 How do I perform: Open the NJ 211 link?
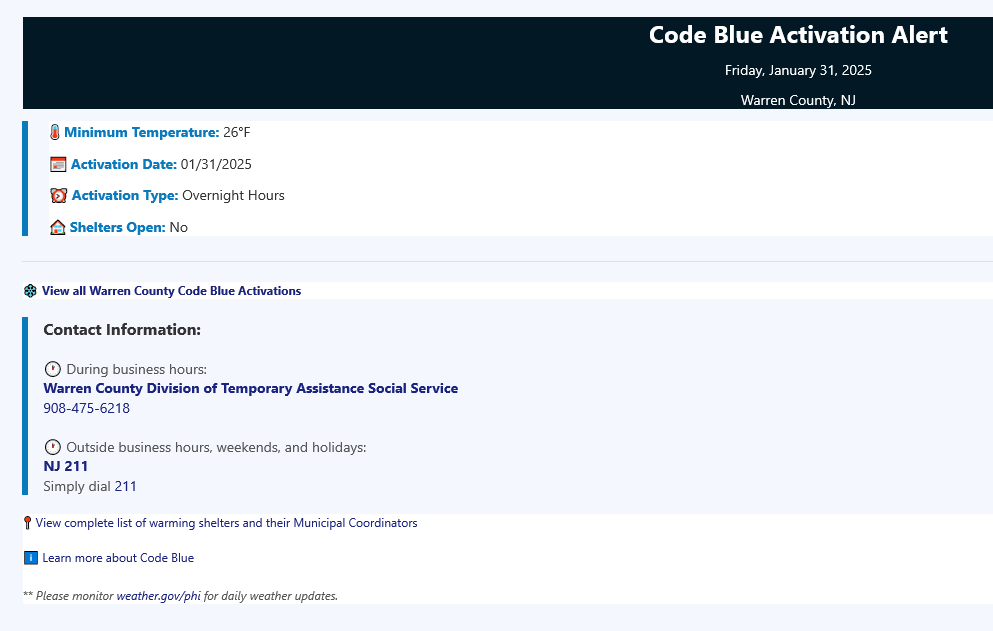pyautogui.click(x=65, y=466)
